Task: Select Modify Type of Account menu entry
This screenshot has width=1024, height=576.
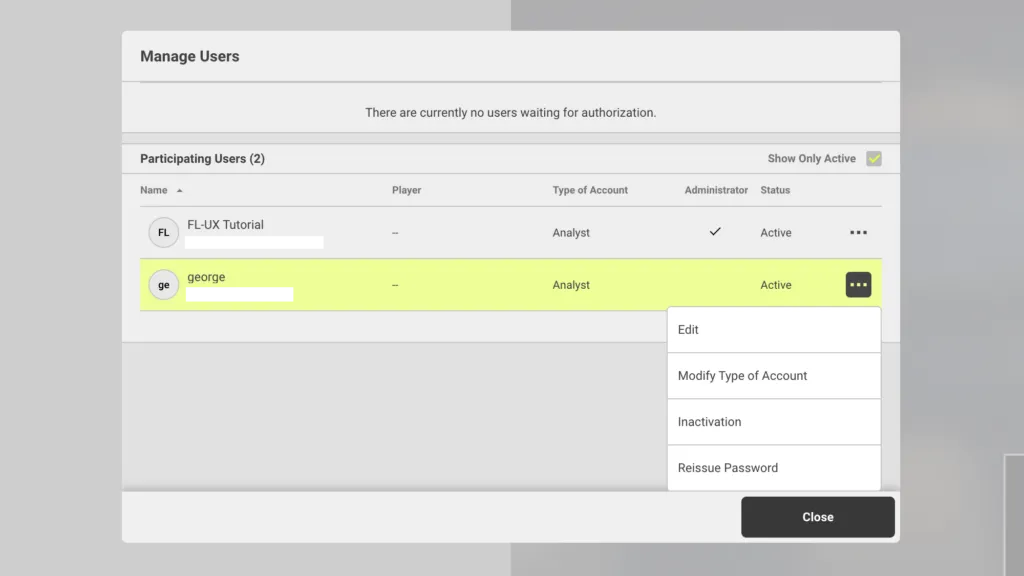Action: [774, 376]
